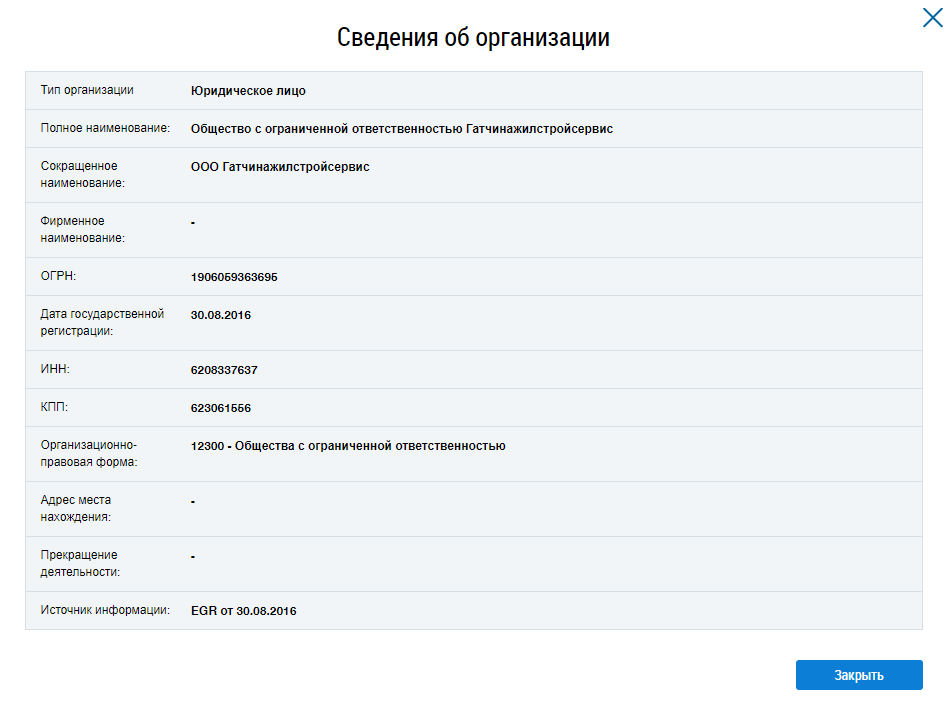Click the 12300 legal form value
This screenshot has height=706, width=951.
tap(348, 446)
